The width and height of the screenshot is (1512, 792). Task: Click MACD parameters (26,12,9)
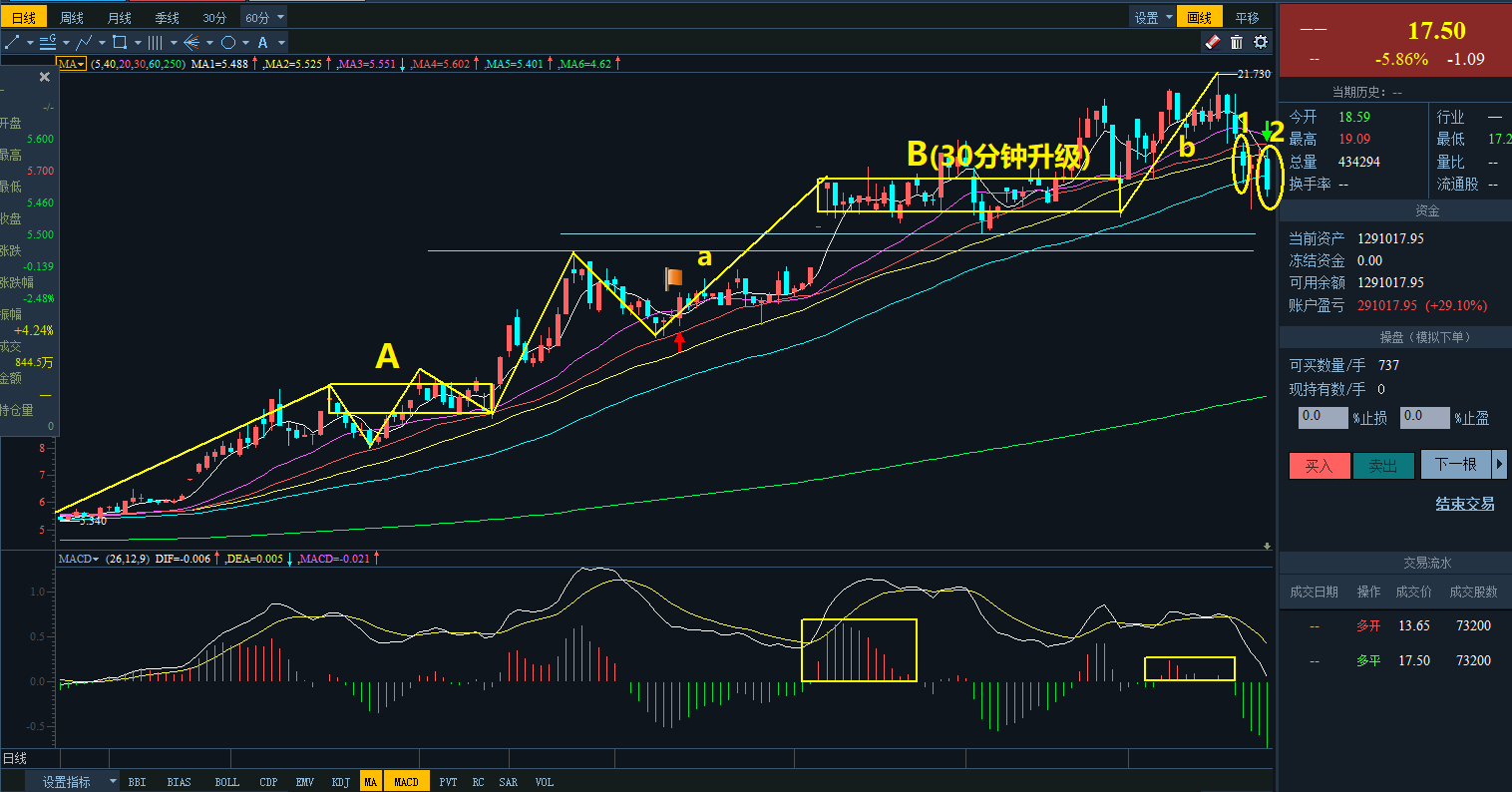[x=128, y=559]
